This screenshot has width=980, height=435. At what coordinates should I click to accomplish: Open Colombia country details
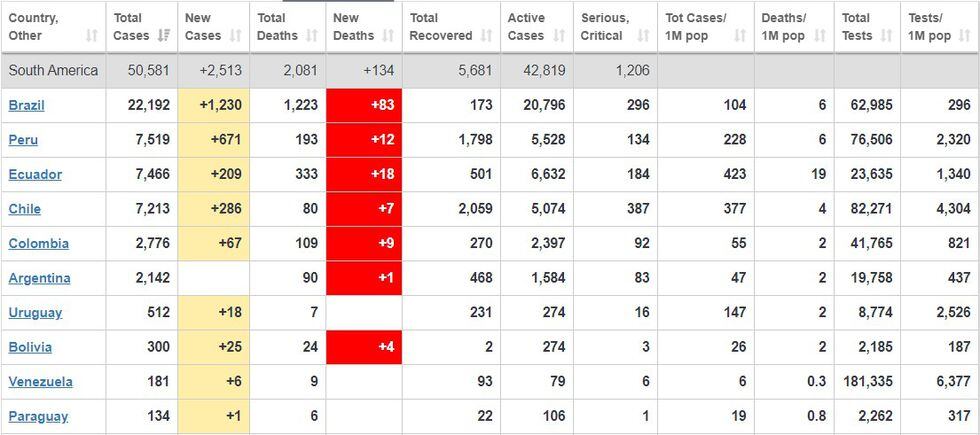tap(38, 243)
